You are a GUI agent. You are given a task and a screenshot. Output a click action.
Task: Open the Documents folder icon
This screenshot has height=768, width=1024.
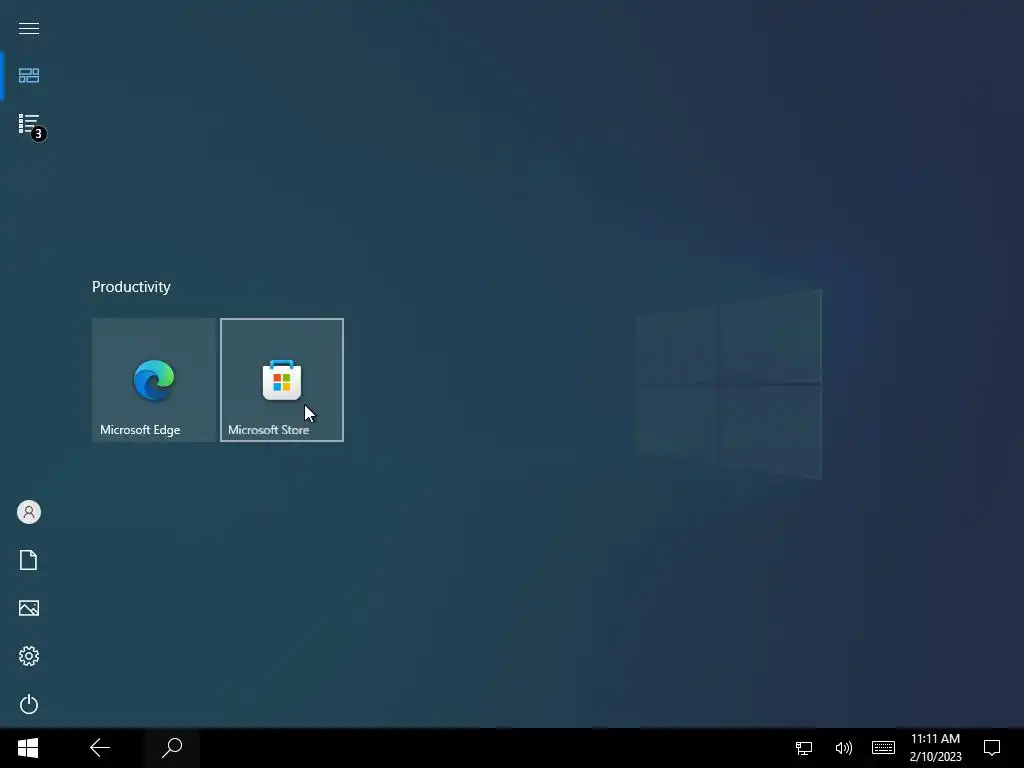29,560
